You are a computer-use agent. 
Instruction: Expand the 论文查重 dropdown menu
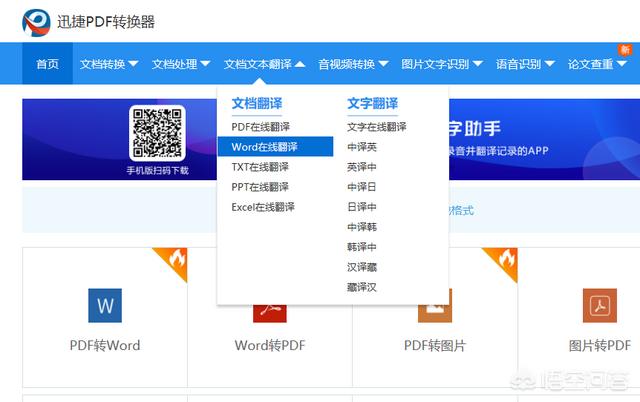597,64
